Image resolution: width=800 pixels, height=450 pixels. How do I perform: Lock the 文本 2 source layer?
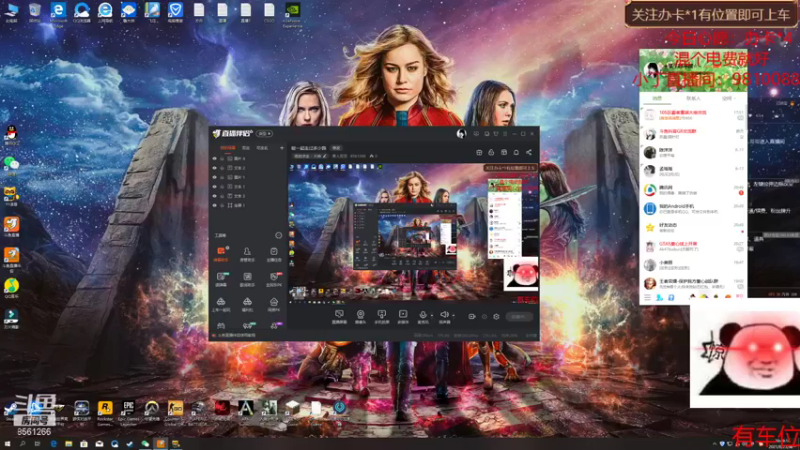pyautogui.click(x=222, y=168)
